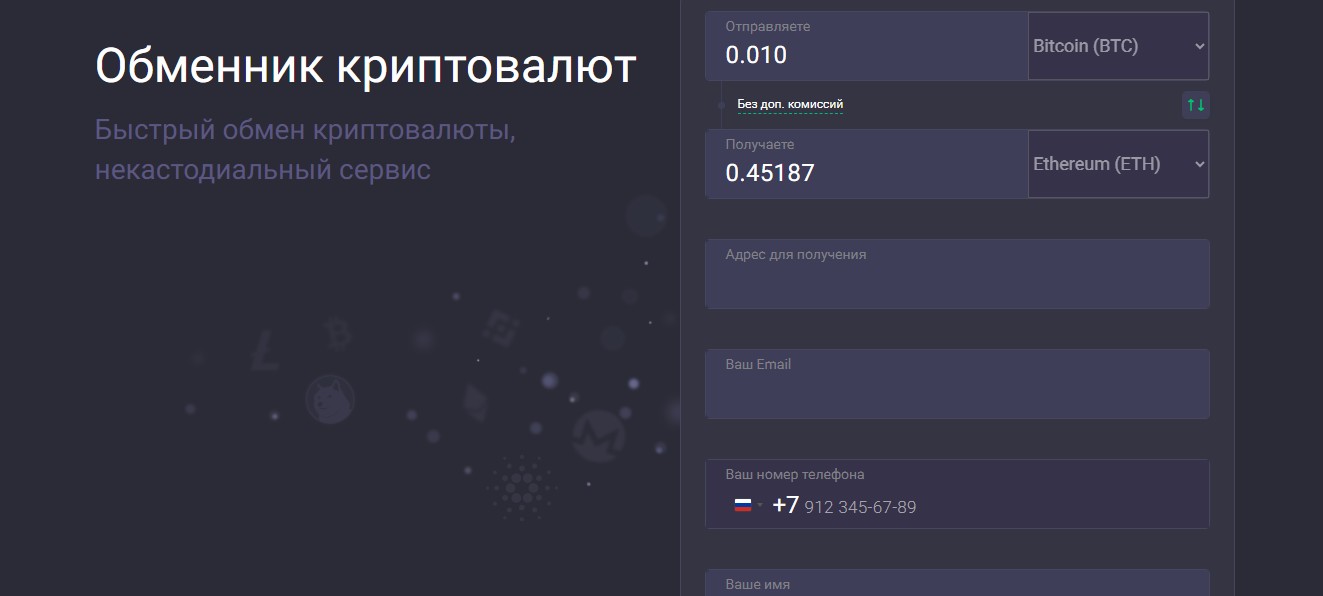Focus the 'Адрес для получения' input field
The height and width of the screenshot is (596, 1323).
(x=957, y=274)
